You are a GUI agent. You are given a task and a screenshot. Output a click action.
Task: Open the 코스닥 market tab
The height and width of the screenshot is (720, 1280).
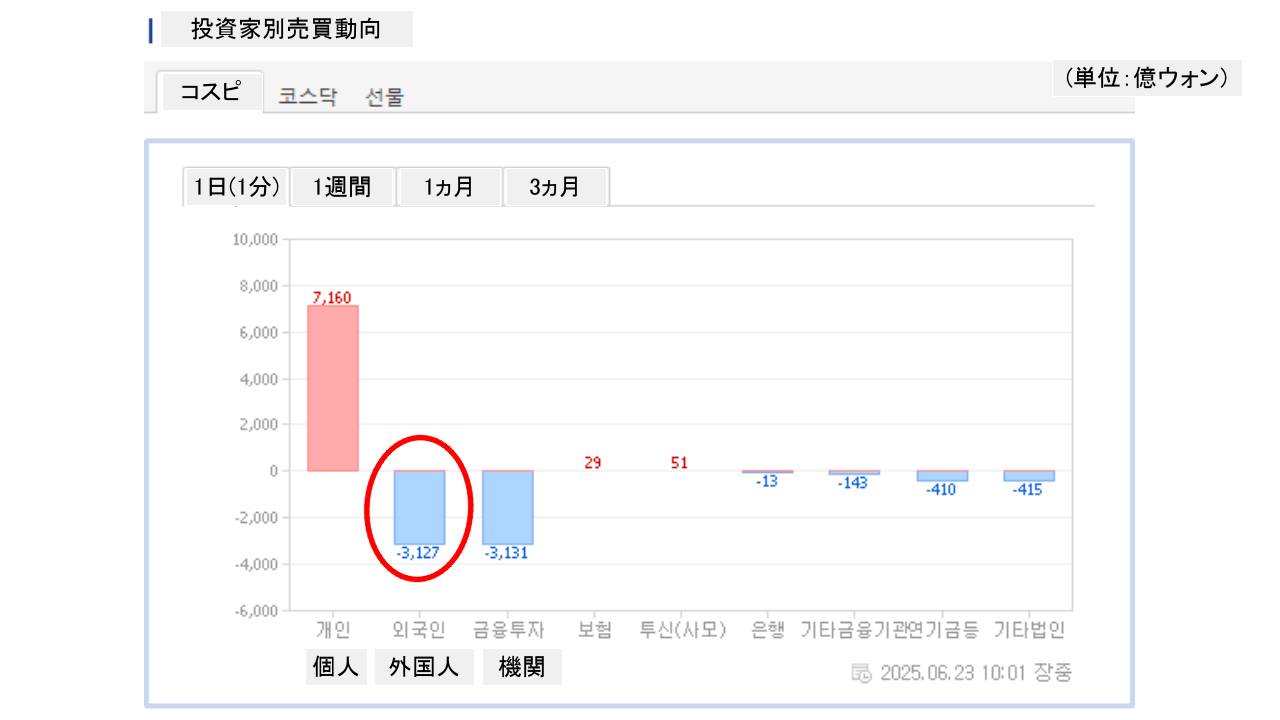(308, 97)
